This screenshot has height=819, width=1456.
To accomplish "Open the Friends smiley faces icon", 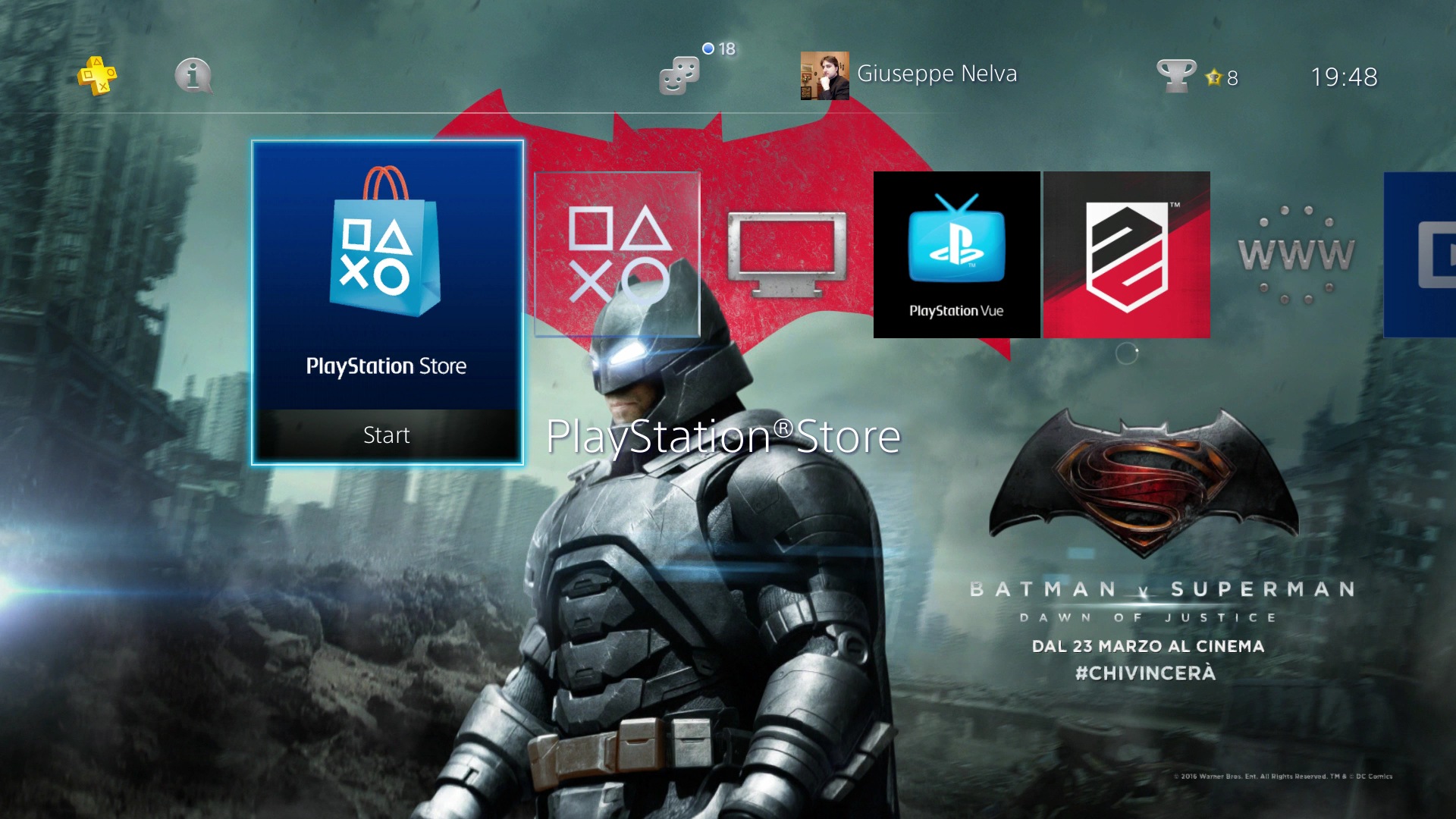I will [x=678, y=77].
